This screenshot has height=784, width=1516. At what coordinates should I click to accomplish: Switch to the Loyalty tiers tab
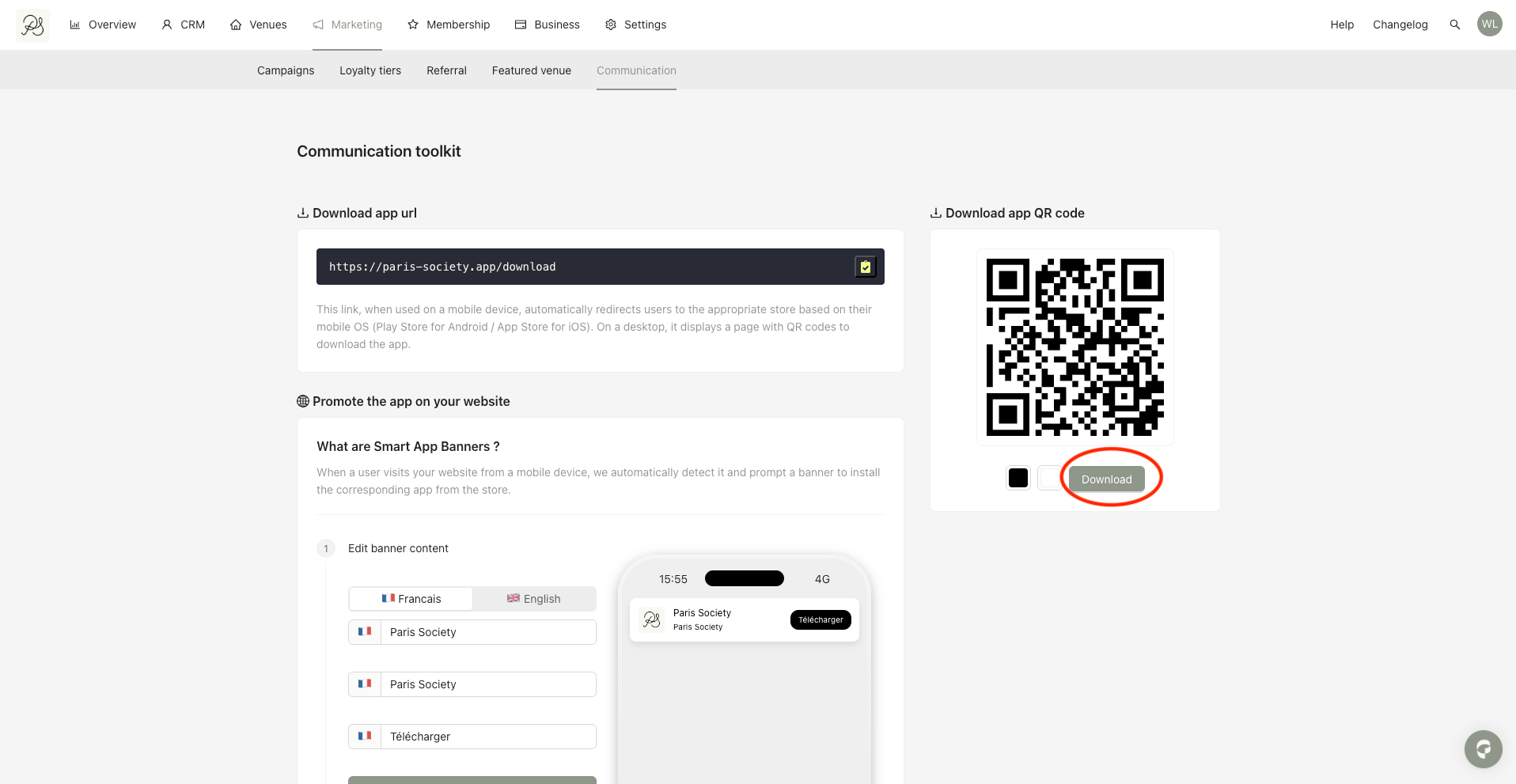(x=370, y=70)
